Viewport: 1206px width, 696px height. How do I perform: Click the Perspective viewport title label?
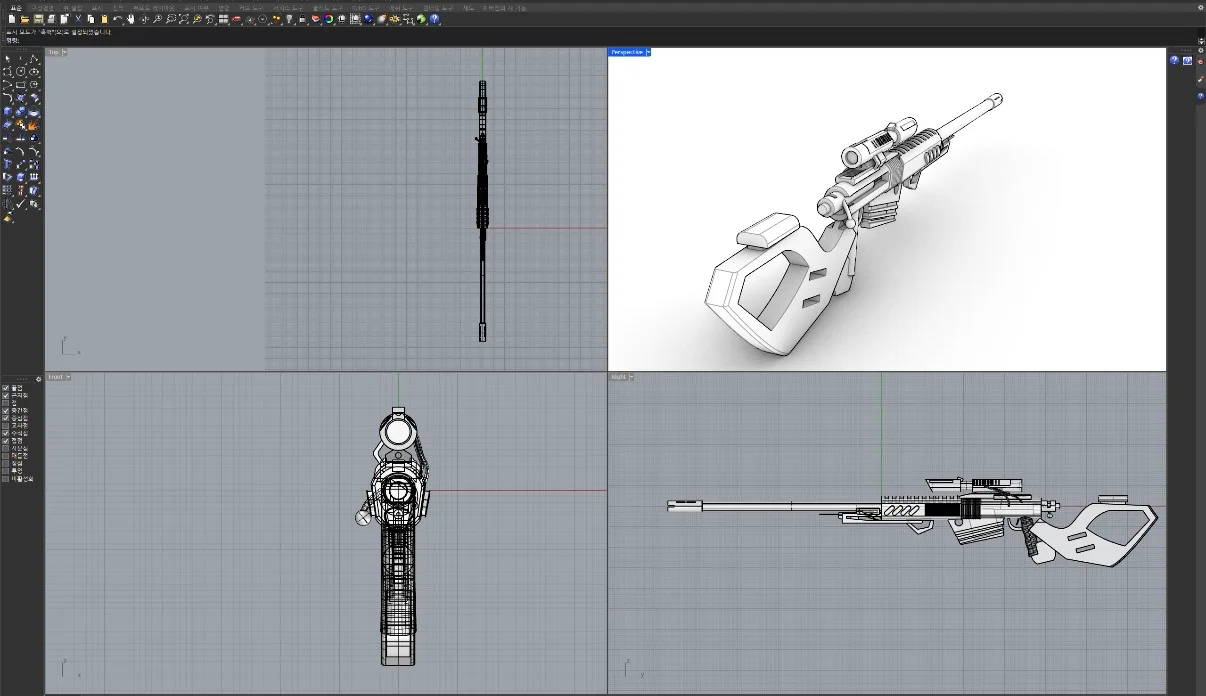626,52
